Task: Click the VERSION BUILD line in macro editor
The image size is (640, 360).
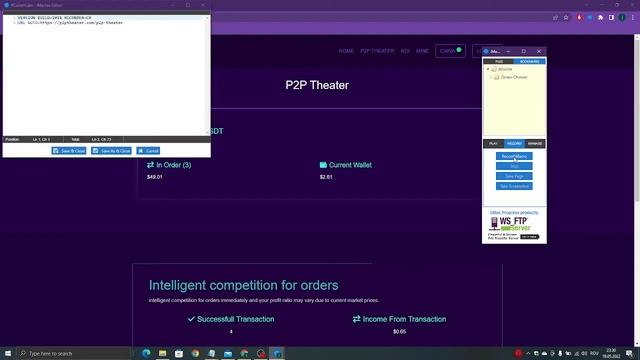Action: pos(54,18)
